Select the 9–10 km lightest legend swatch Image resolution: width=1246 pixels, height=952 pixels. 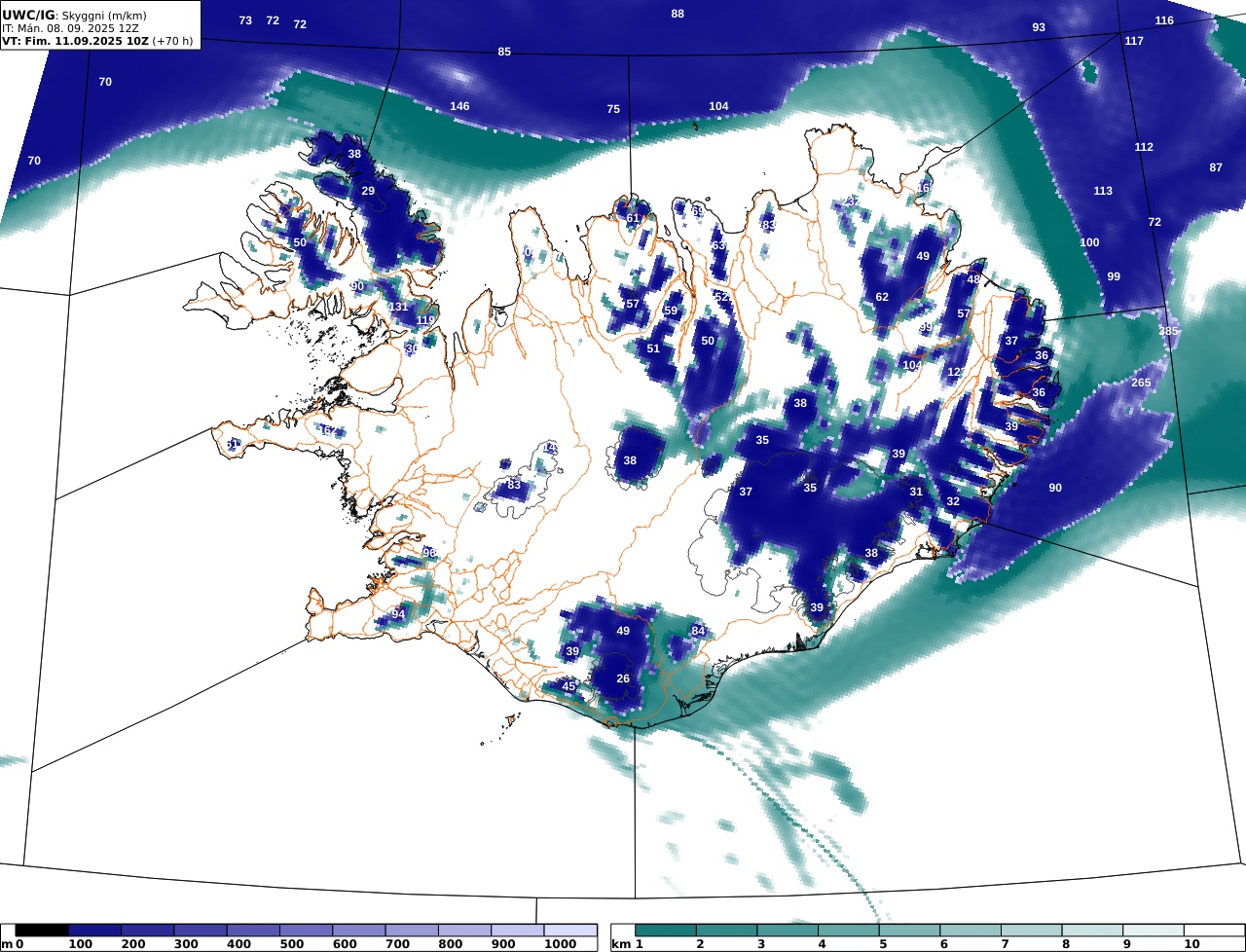(1154, 931)
